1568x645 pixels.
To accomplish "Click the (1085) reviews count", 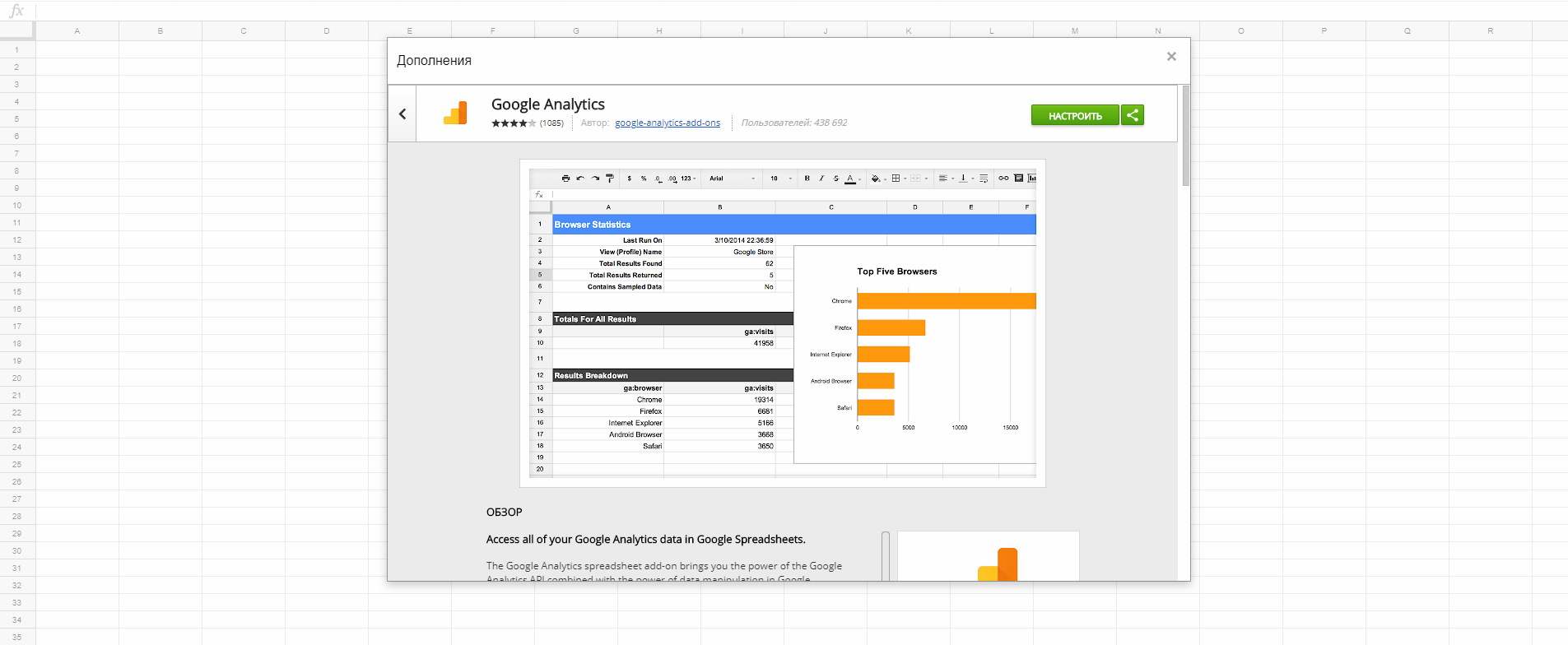I will tap(551, 123).
